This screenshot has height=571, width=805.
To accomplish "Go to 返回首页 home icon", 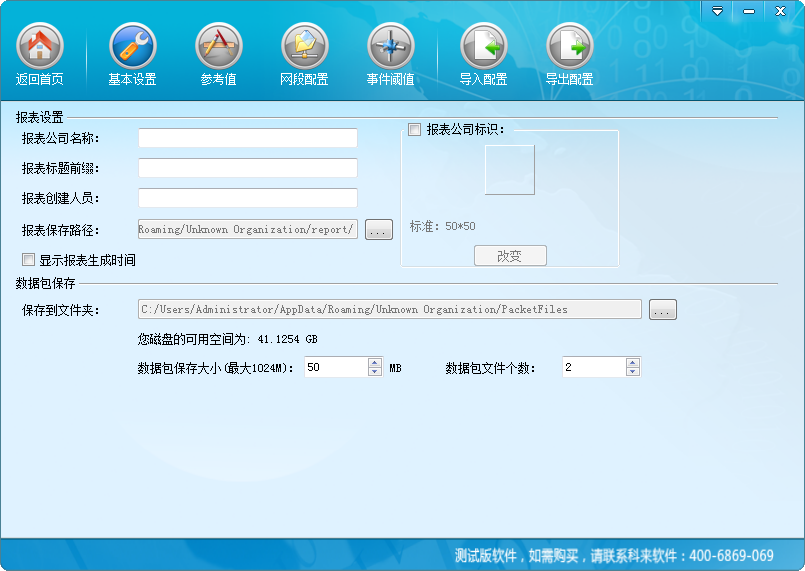I will 40,46.
